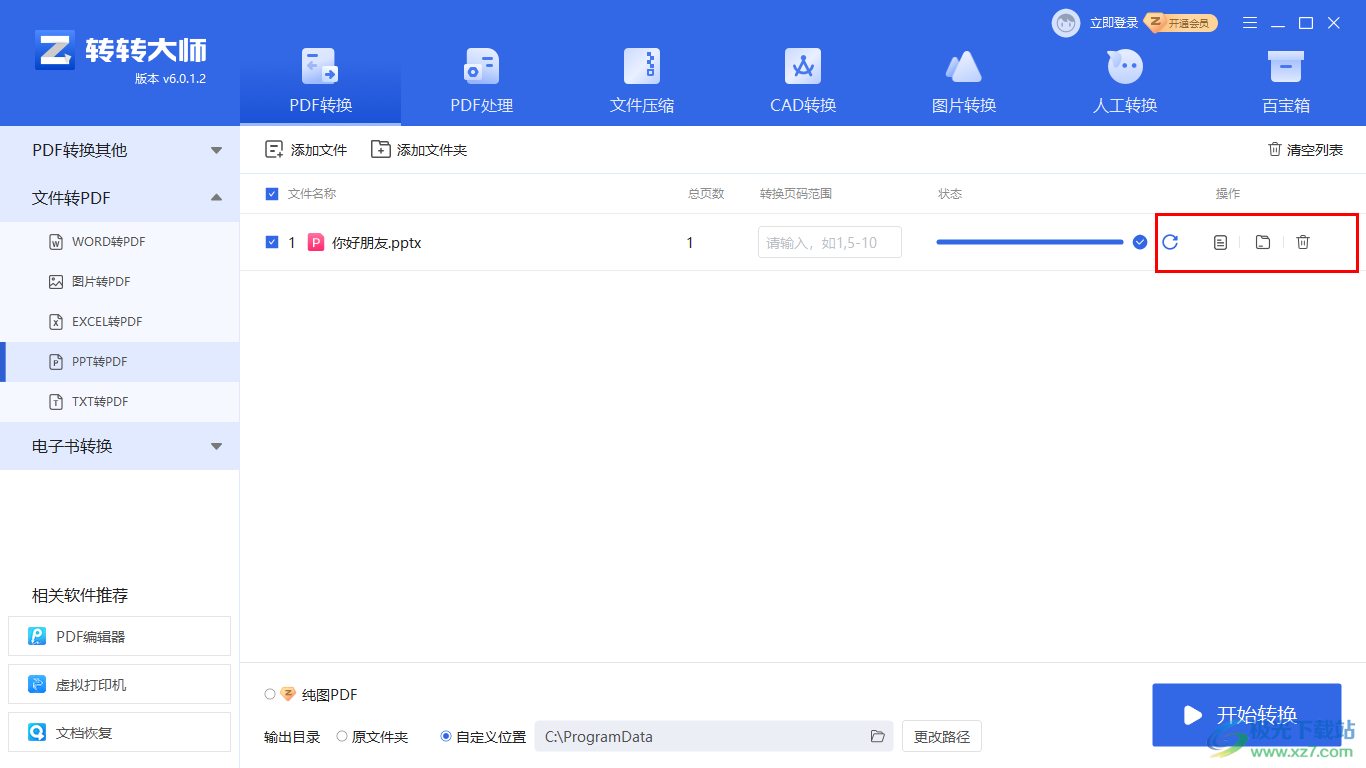The image size is (1366, 768).
Task: Delete 你好朋友.pptx using trash icon
Action: [x=1303, y=242]
